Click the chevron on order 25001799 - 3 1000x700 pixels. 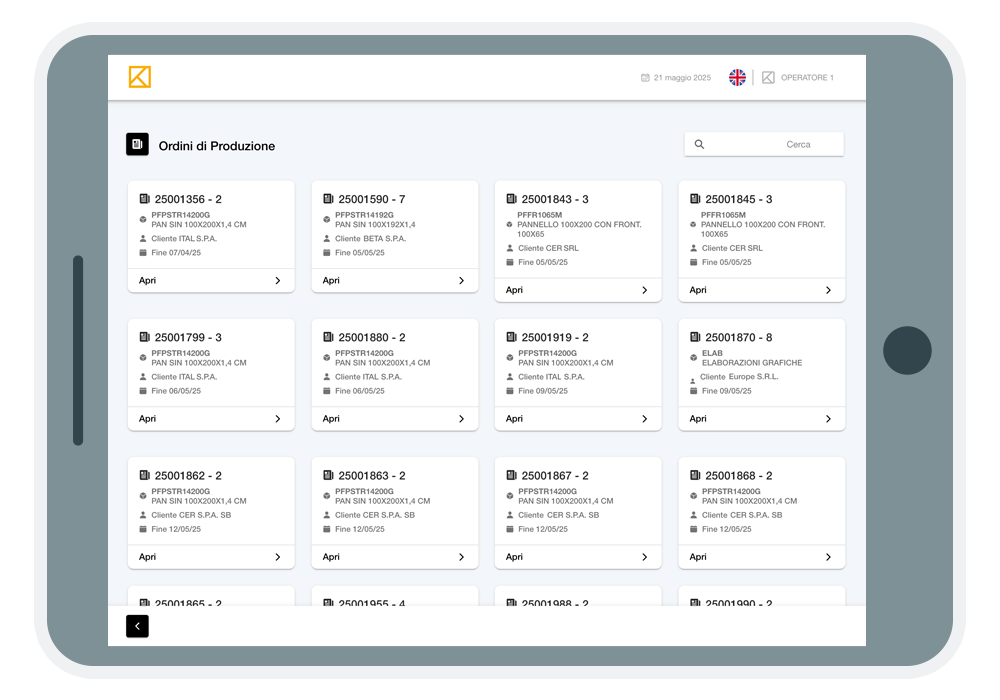pos(278,419)
